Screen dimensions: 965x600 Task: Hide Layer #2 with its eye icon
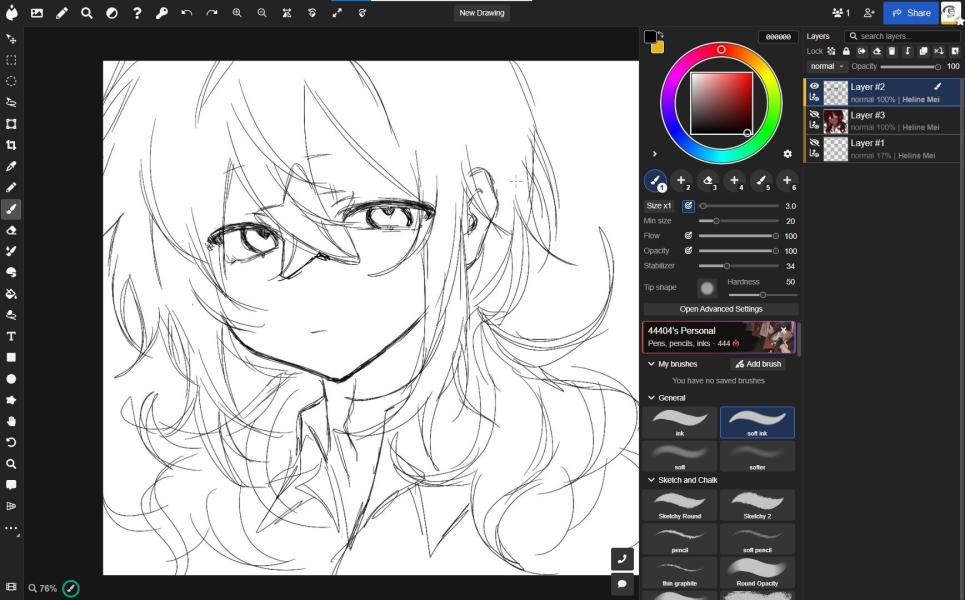(x=814, y=87)
